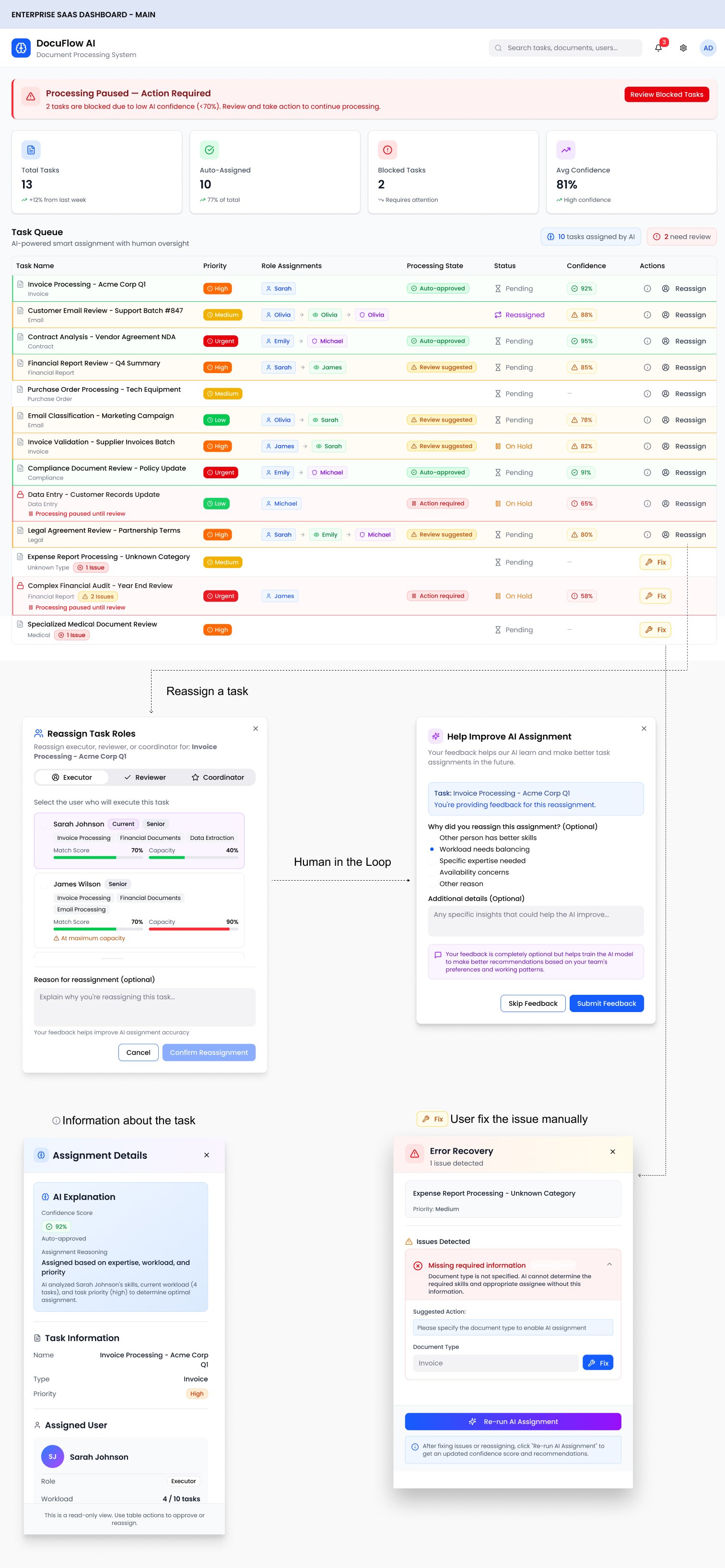Open settings gear in header
The image size is (725, 1568).
pyautogui.click(x=683, y=48)
